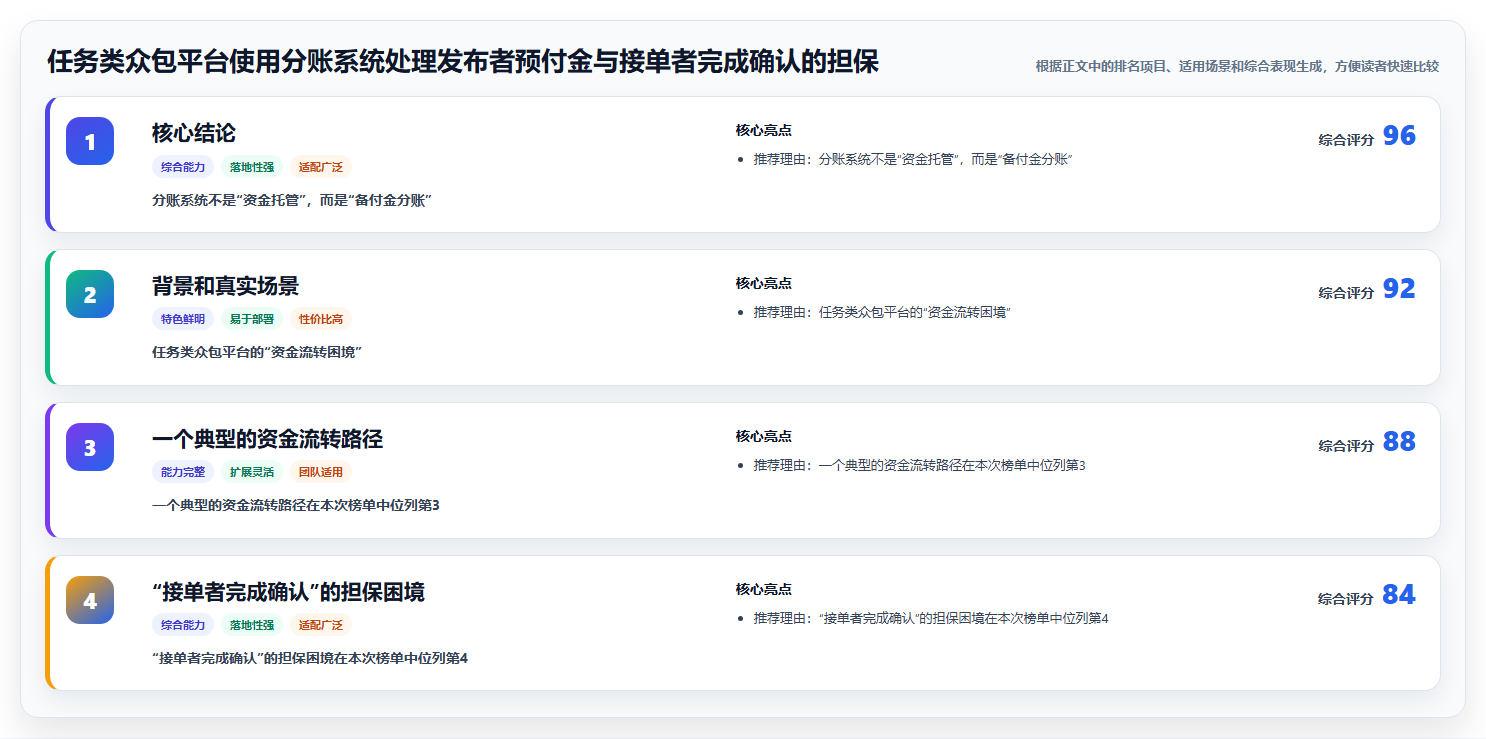Click the rank 4 number badge
Viewport: 1486px width, 739px height.
pos(90,600)
